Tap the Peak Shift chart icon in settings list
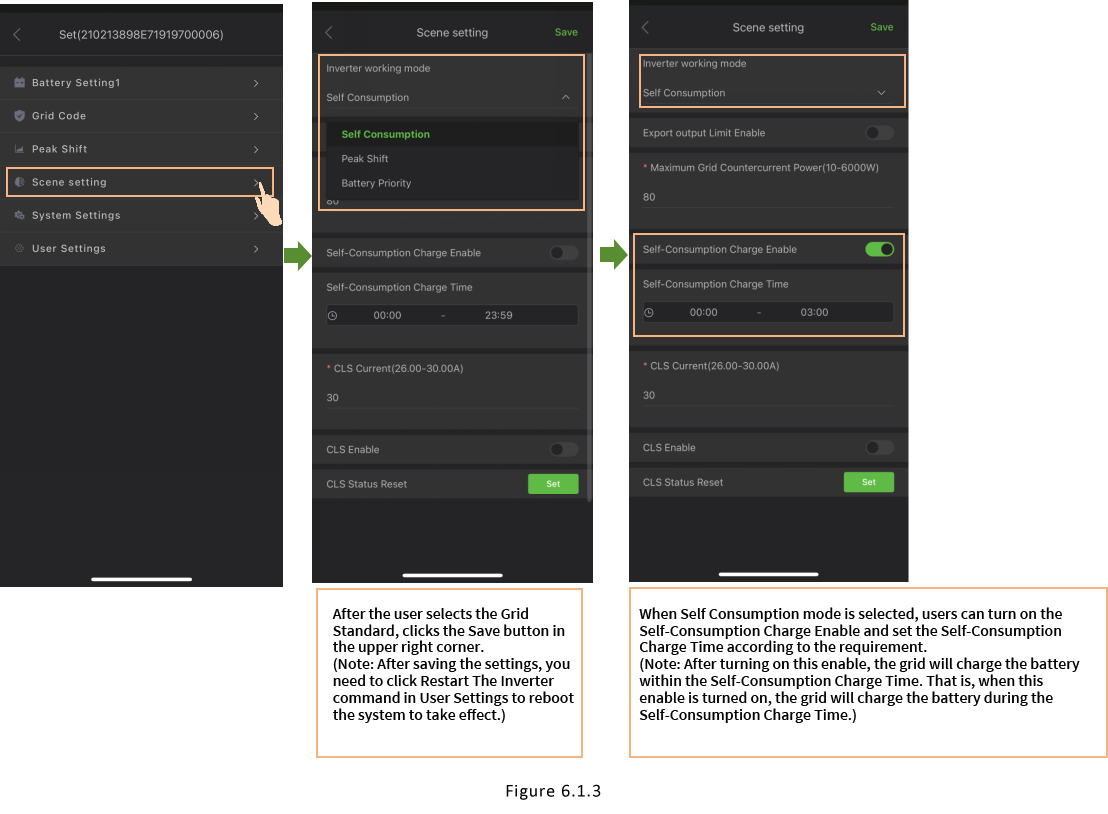This screenshot has width=1108, height=814. pyautogui.click(x=19, y=149)
